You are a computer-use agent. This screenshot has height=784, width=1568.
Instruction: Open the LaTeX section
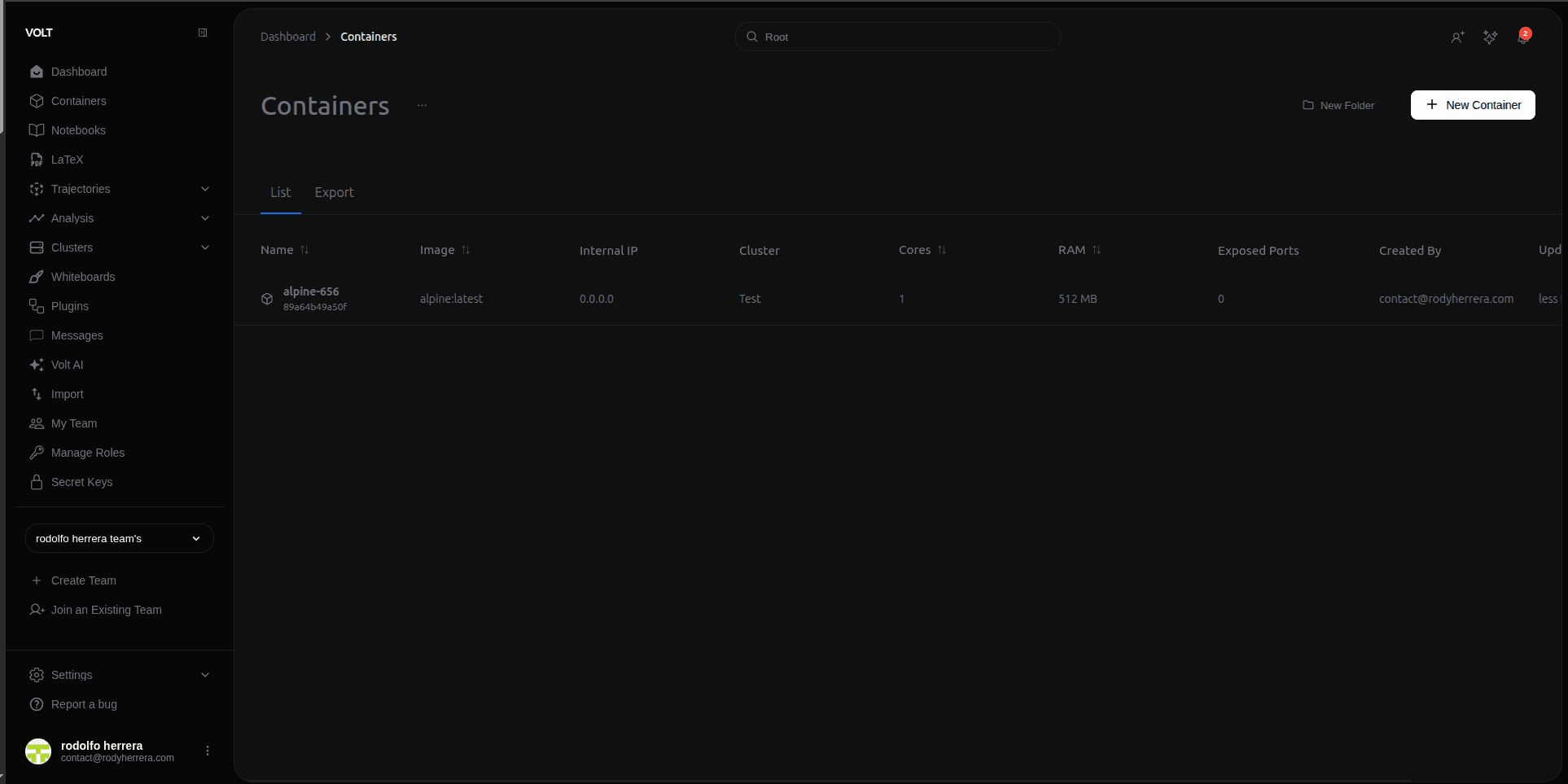(67, 160)
